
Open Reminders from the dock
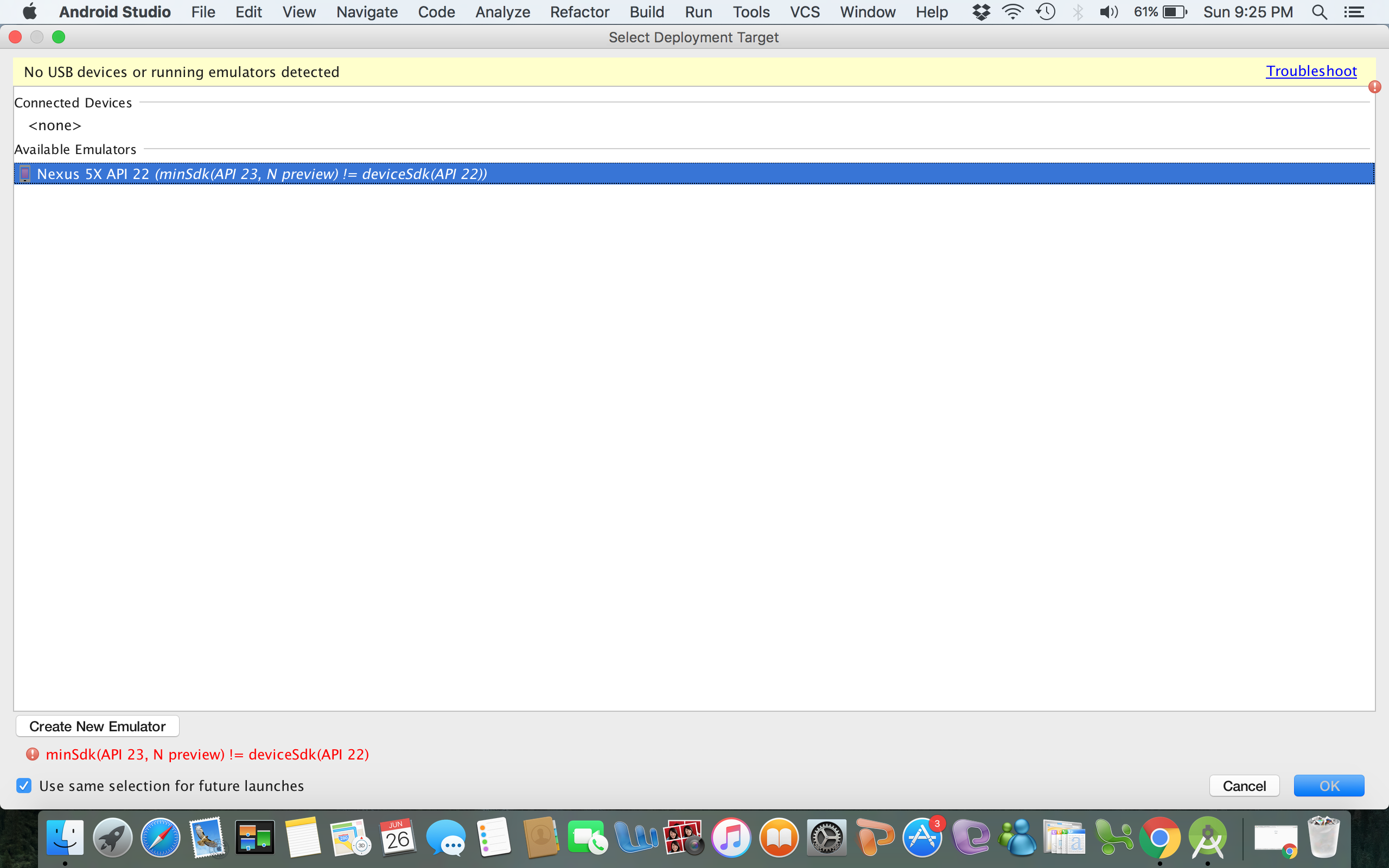[x=494, y=838]
